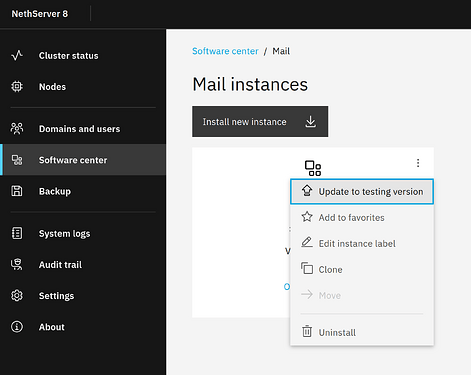Click the NethServer 8 header title

pos(40,14)
